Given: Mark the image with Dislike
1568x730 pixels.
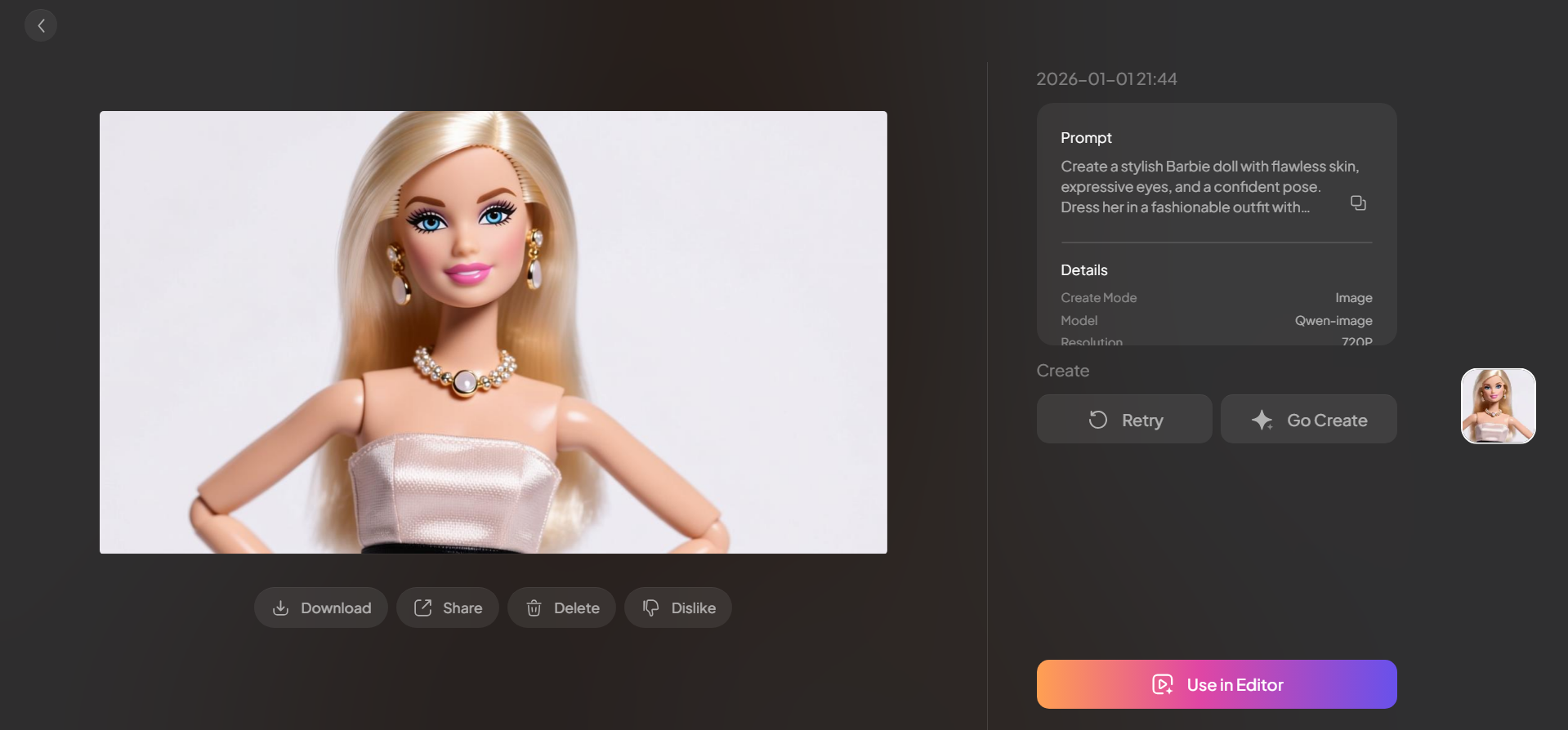Looking at the screenshot, I should pyautogui.click(x=678, y=608).
